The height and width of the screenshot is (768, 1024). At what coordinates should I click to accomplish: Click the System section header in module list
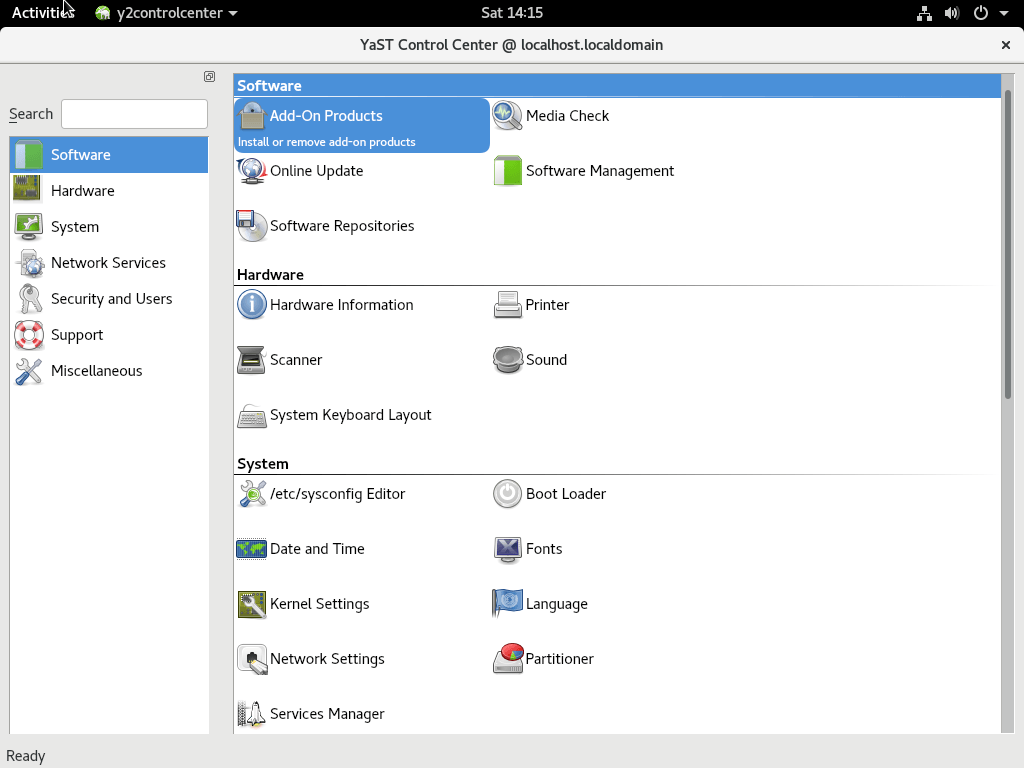pos(263,464)
